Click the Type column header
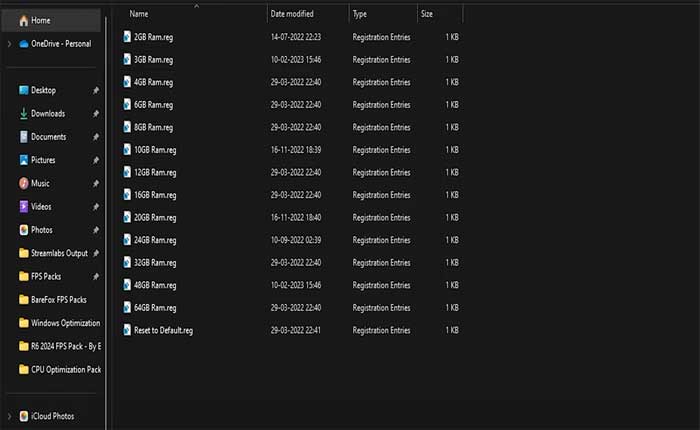The width and height of the screenshot is (700, 430). pyautogui.click(x=360, y=14)
